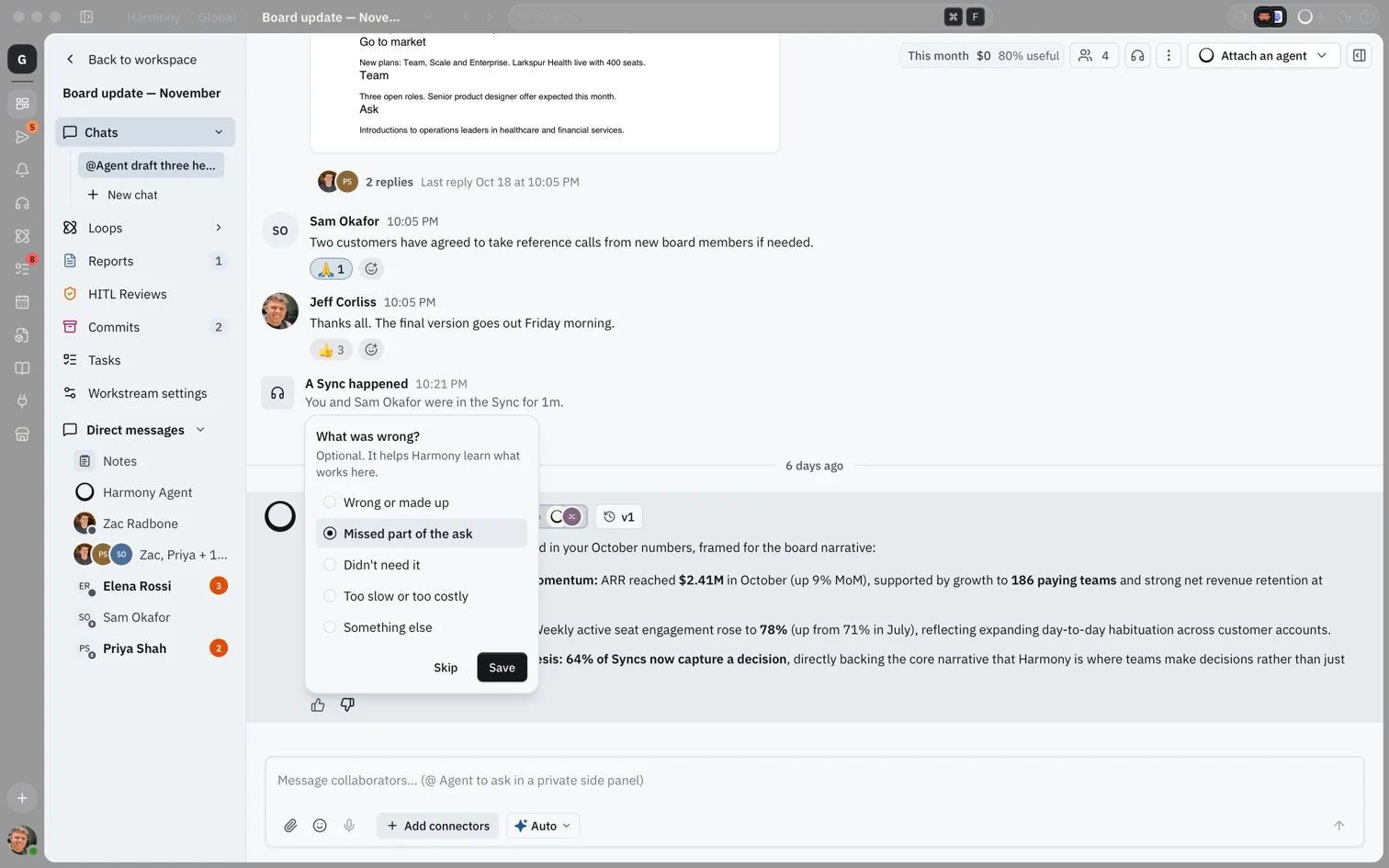The height and width of the screenshot is (868, 1389).
Task: Select 'Missed part of the ask' option
Action: [422, 534]
